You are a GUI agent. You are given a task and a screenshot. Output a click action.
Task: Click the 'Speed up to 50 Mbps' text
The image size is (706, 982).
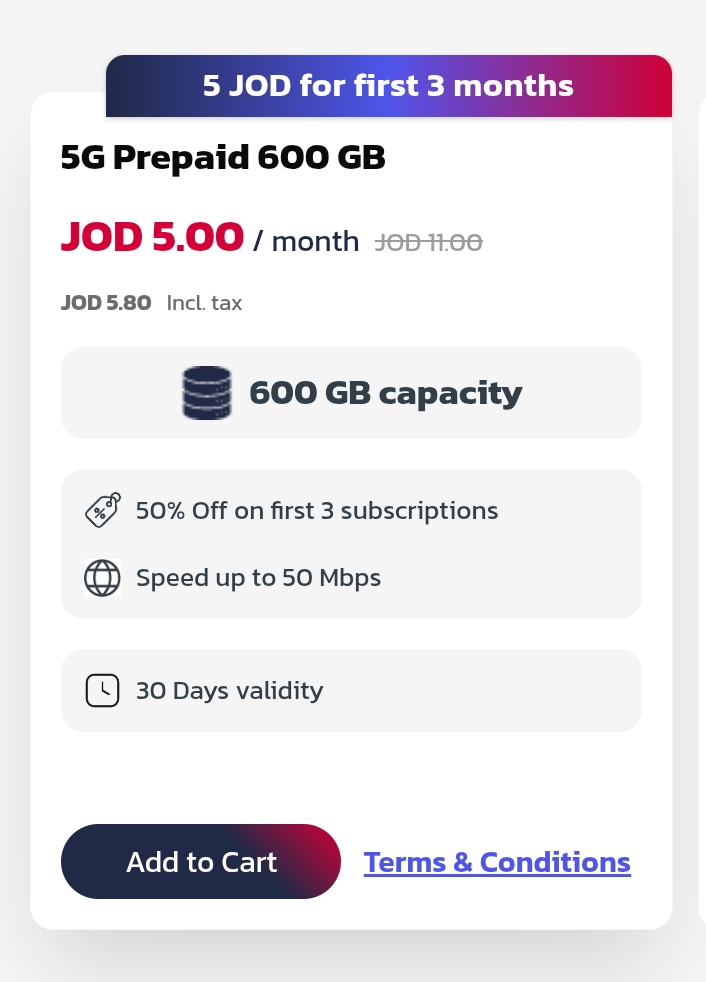coord(258,578)
